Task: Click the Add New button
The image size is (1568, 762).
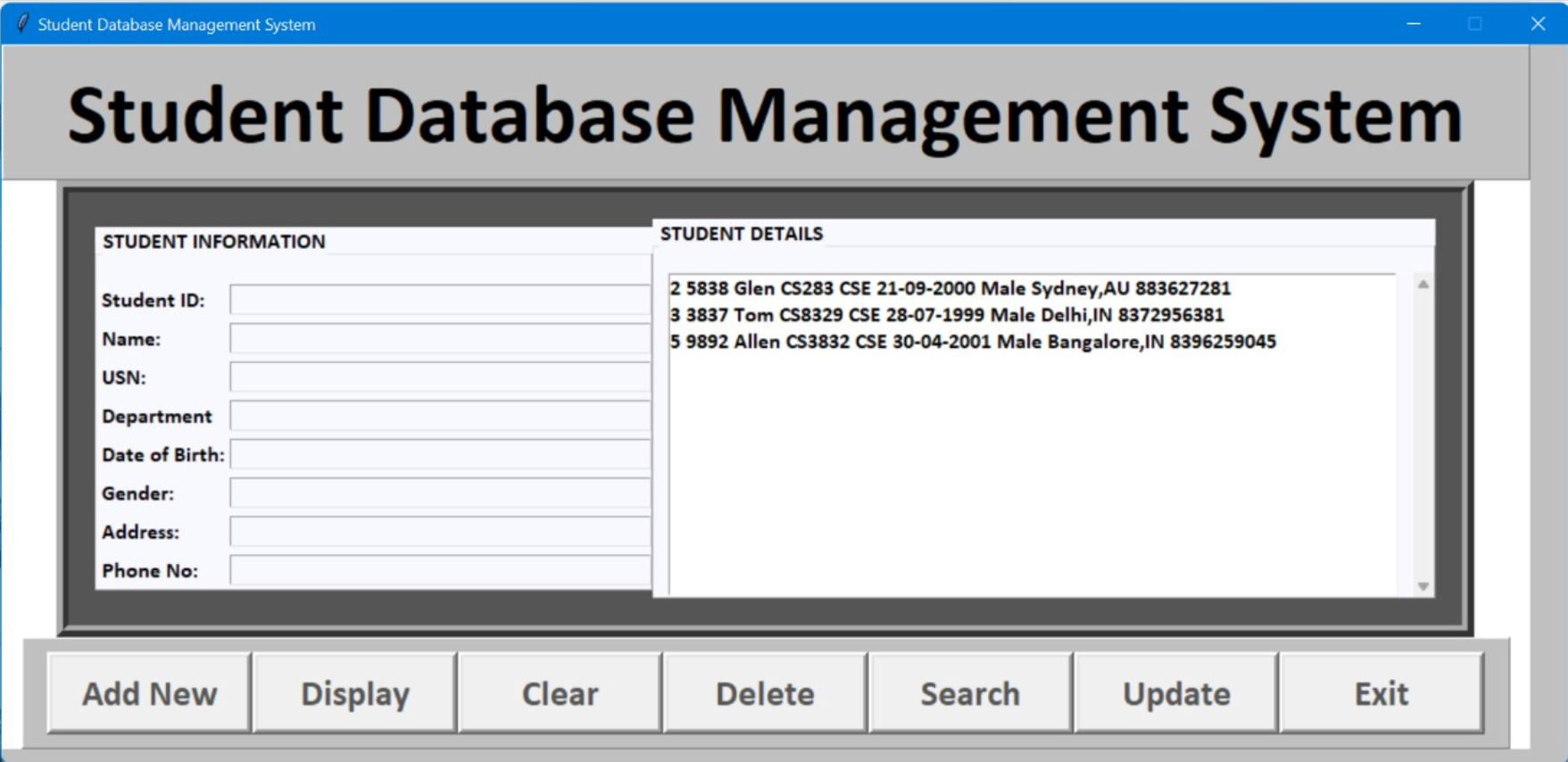Action: (149, 693)
